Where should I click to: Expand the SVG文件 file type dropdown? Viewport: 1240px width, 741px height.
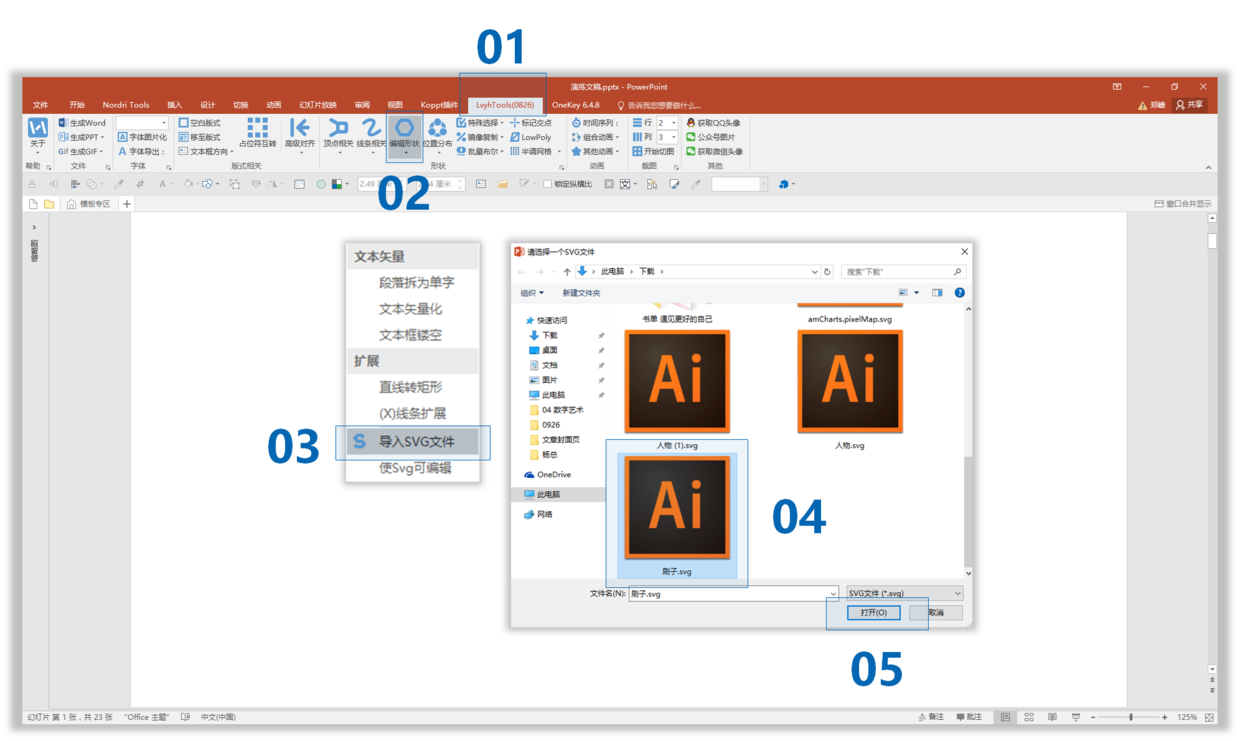[904, 593]
